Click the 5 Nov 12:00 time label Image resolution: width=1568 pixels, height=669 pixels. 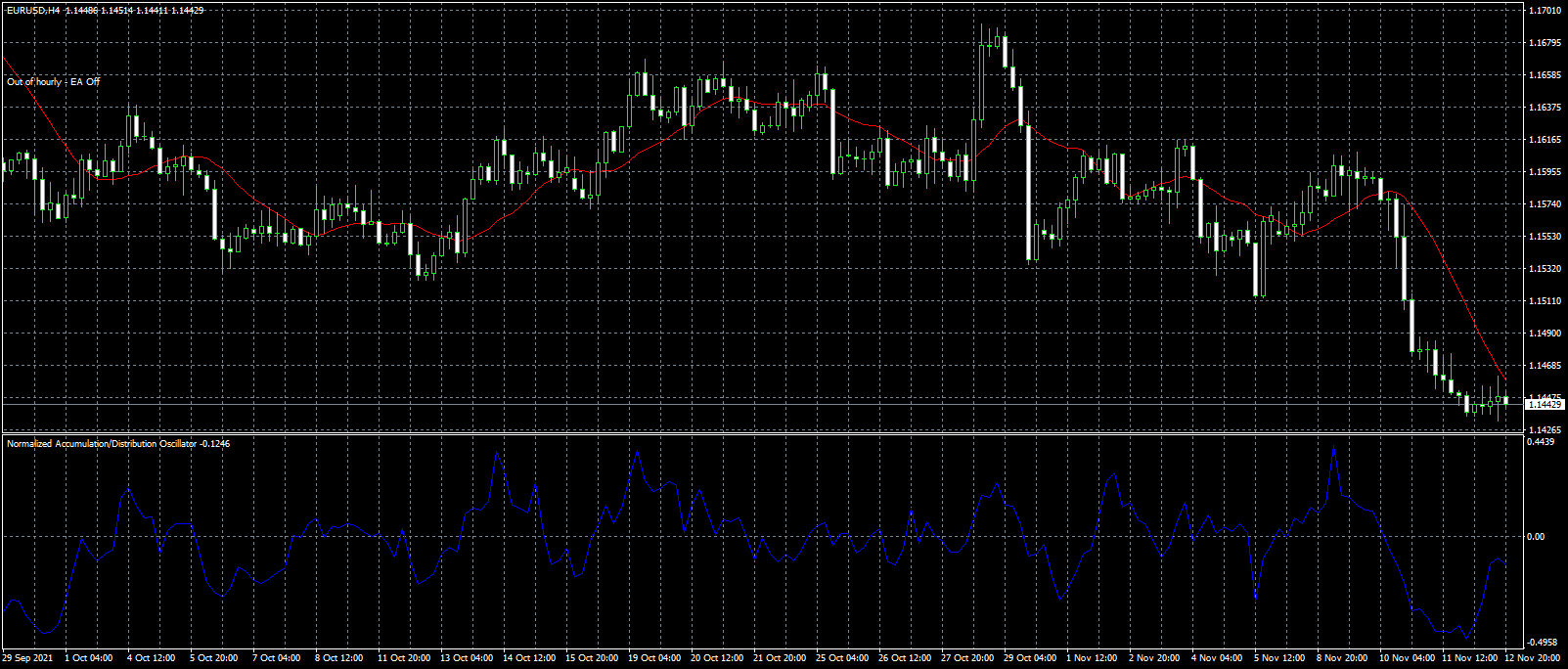click(x=1279, y=658)
